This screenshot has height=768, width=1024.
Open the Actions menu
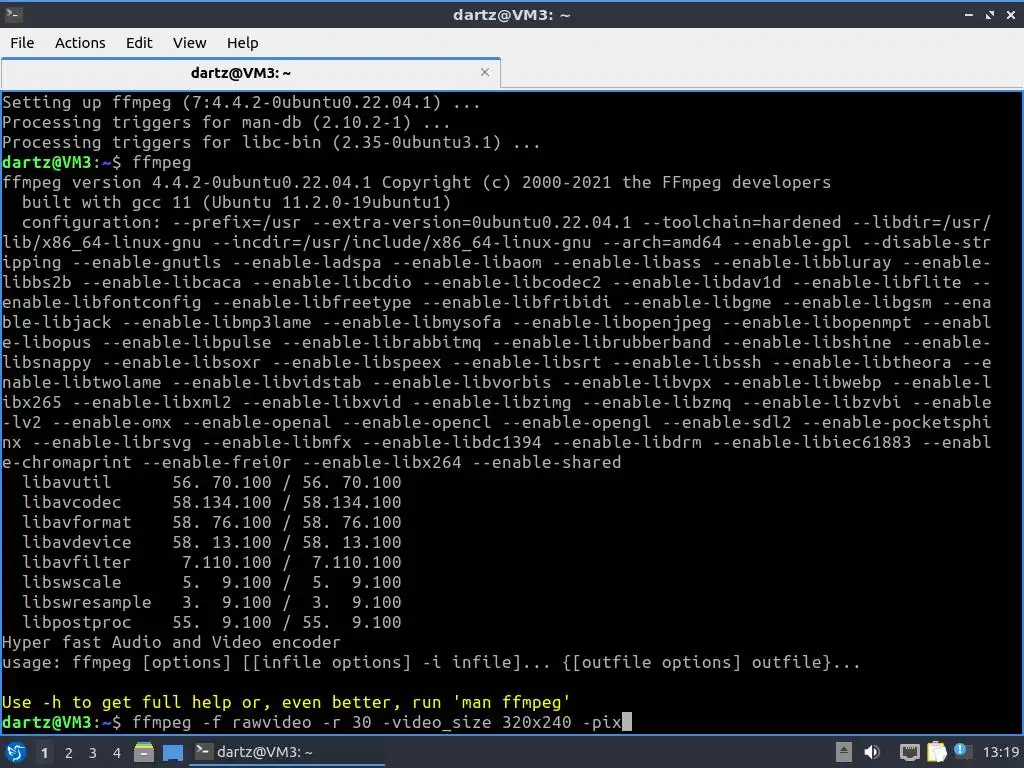[80, 43]
